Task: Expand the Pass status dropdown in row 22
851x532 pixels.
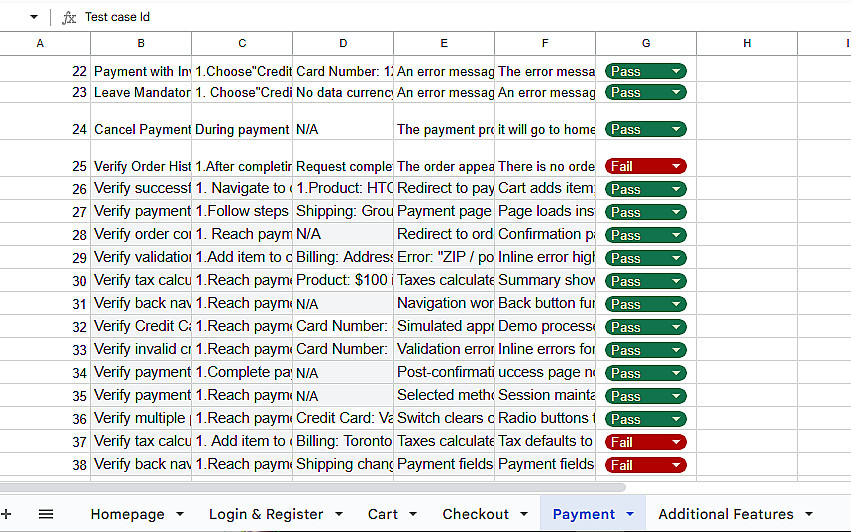Action: tap(677, 71)
